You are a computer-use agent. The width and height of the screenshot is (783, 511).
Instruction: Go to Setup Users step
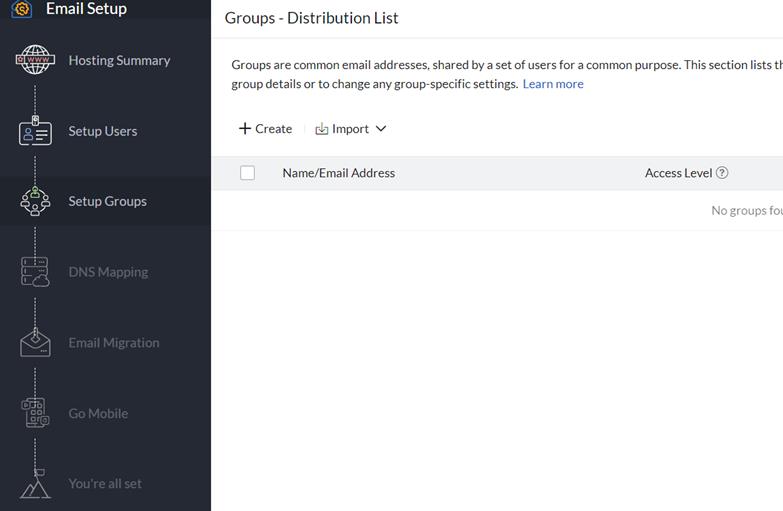(x=103, y=131)
